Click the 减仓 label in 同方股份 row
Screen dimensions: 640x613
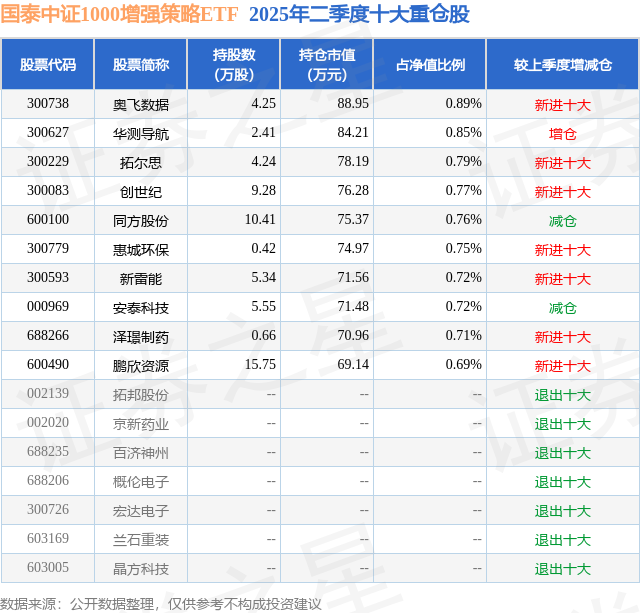coord(562,221)
